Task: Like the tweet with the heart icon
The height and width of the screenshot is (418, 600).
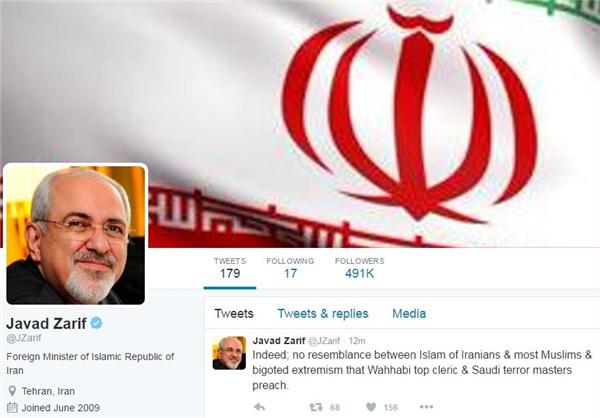Action: click(x=371, y=407)
